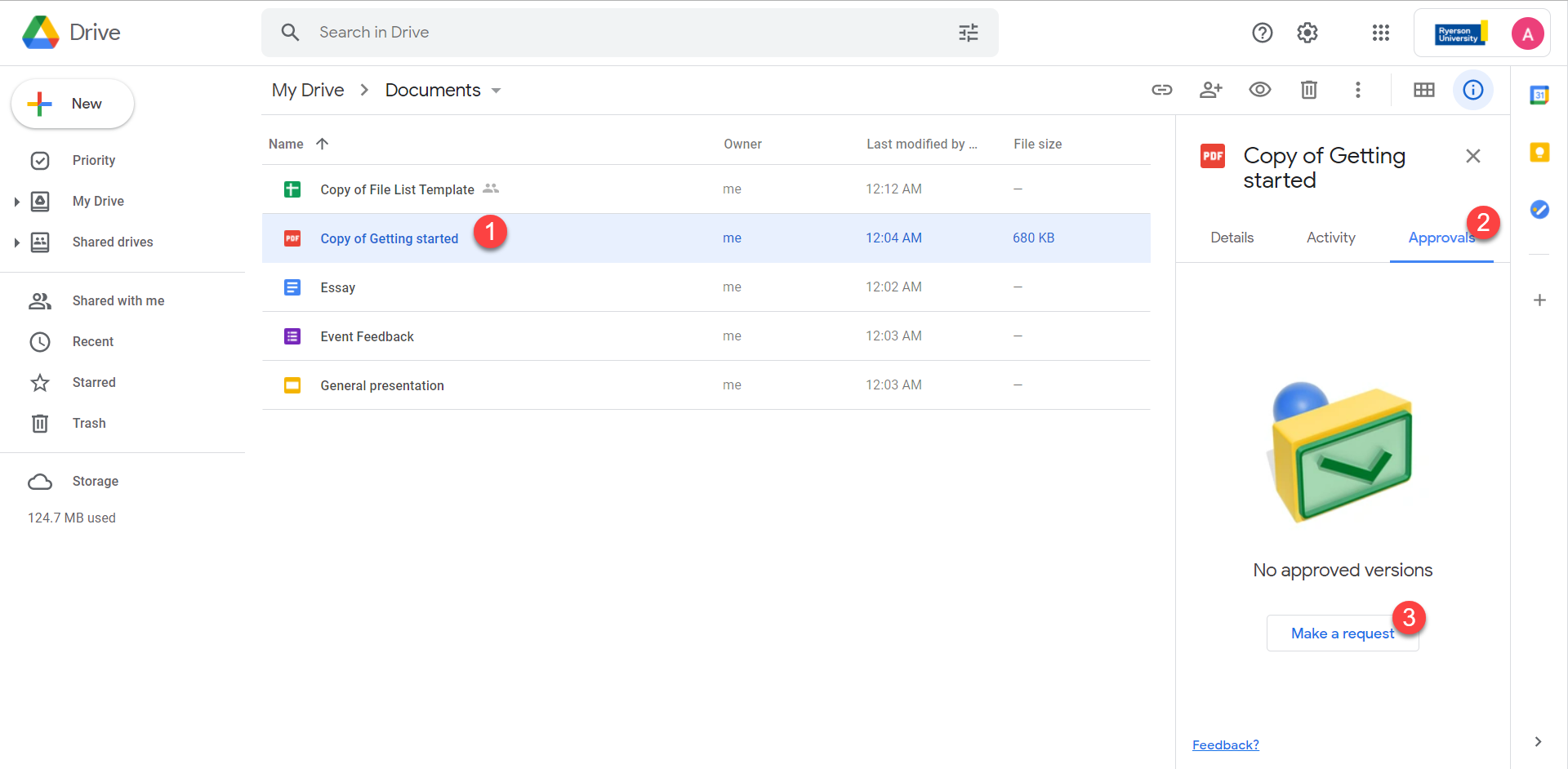Viewport: 1568px width, 769px height.
Task: Expand My Drive tree in sidebar
Action: [x=16, y=202]
